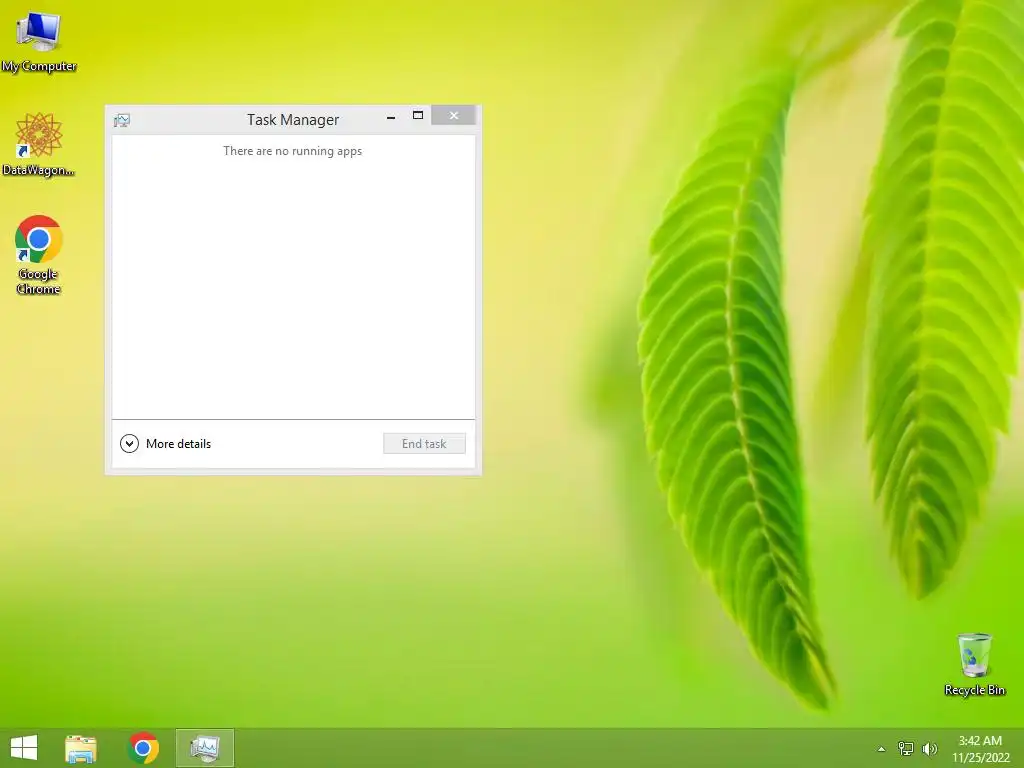The image size is (1024, 768).
Task: Launch Chrome from the taskbar
Action: [144, 748]
